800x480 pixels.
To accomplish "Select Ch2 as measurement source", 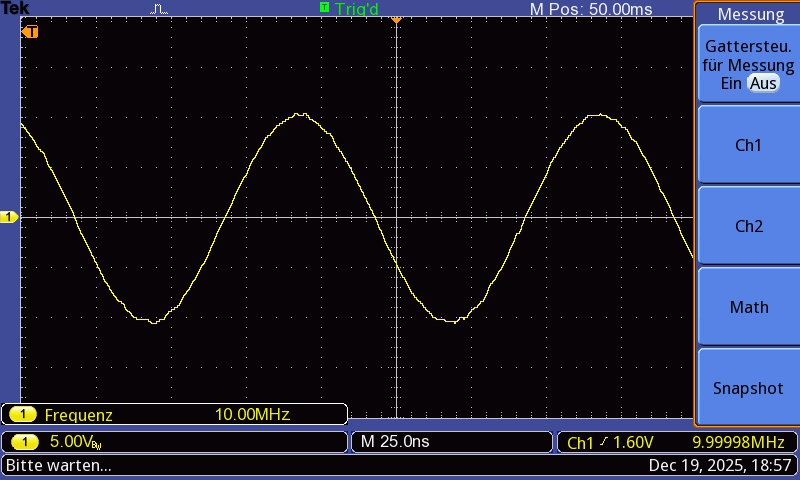I will point(748,226).
